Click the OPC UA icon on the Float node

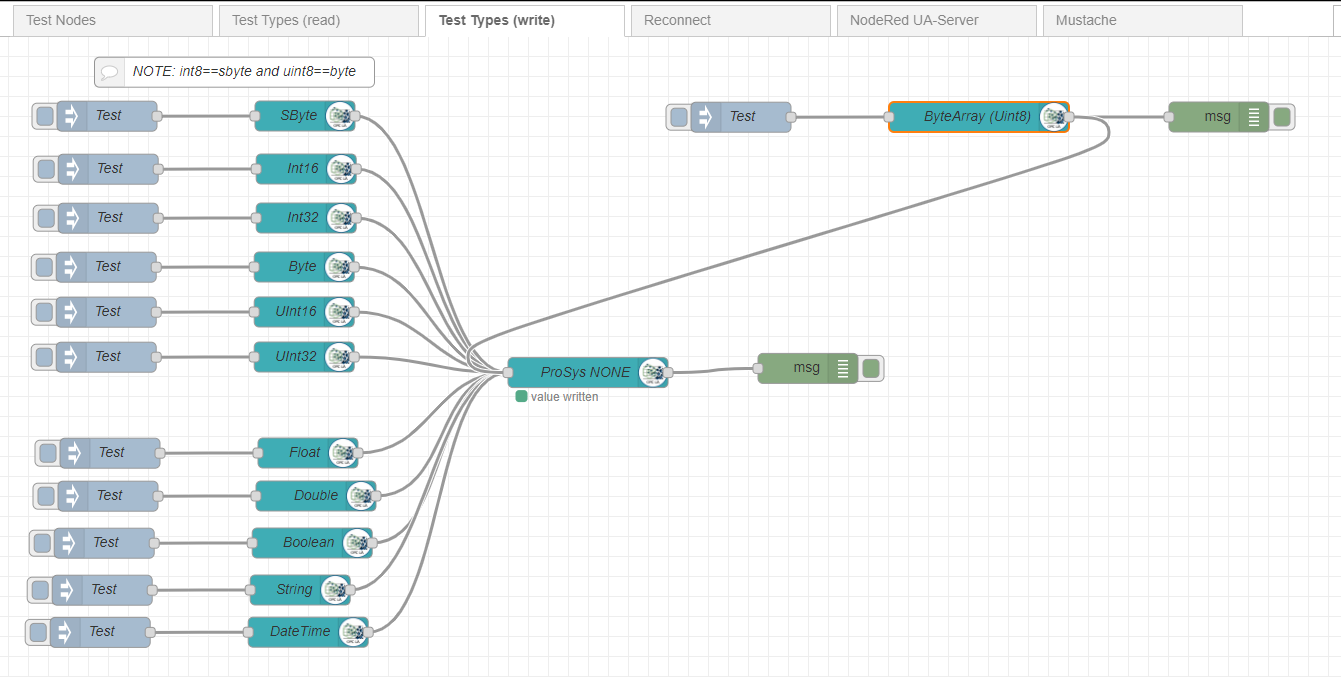tap(343, 452)
